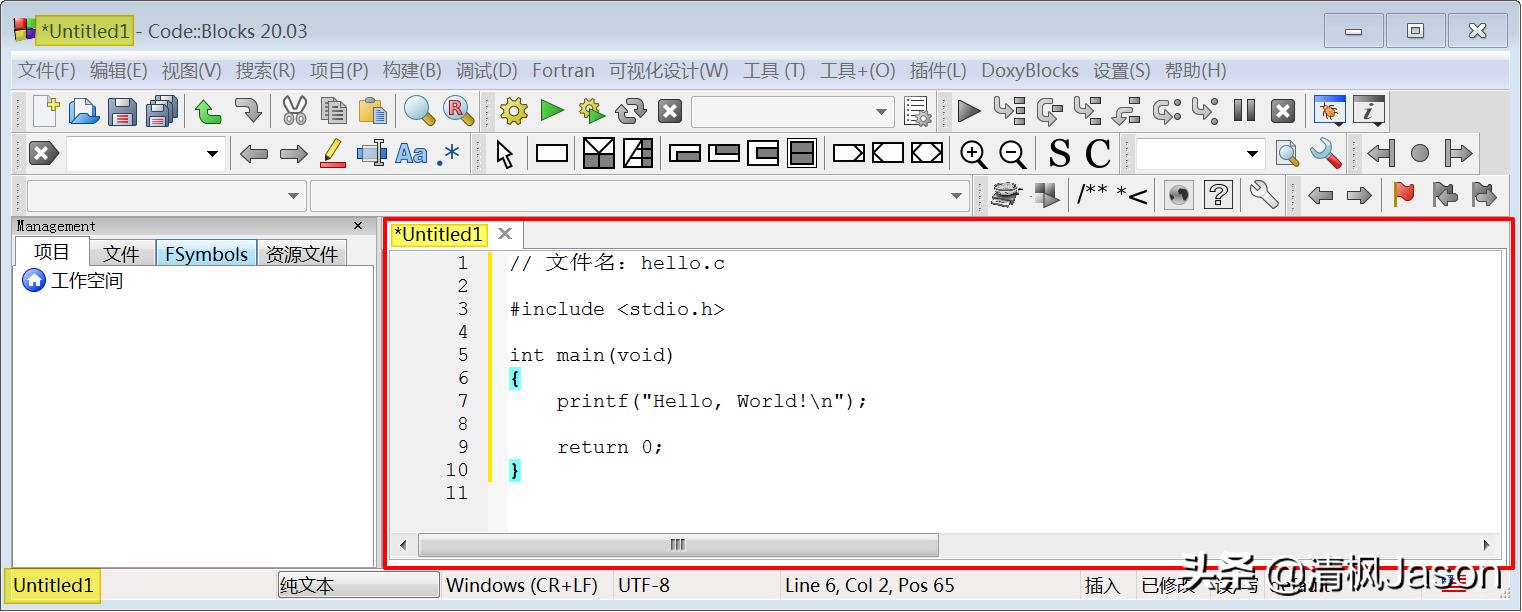Click Line 6, Col 2 in status bar
The image size is (1522, 612).
click(869, 585)
